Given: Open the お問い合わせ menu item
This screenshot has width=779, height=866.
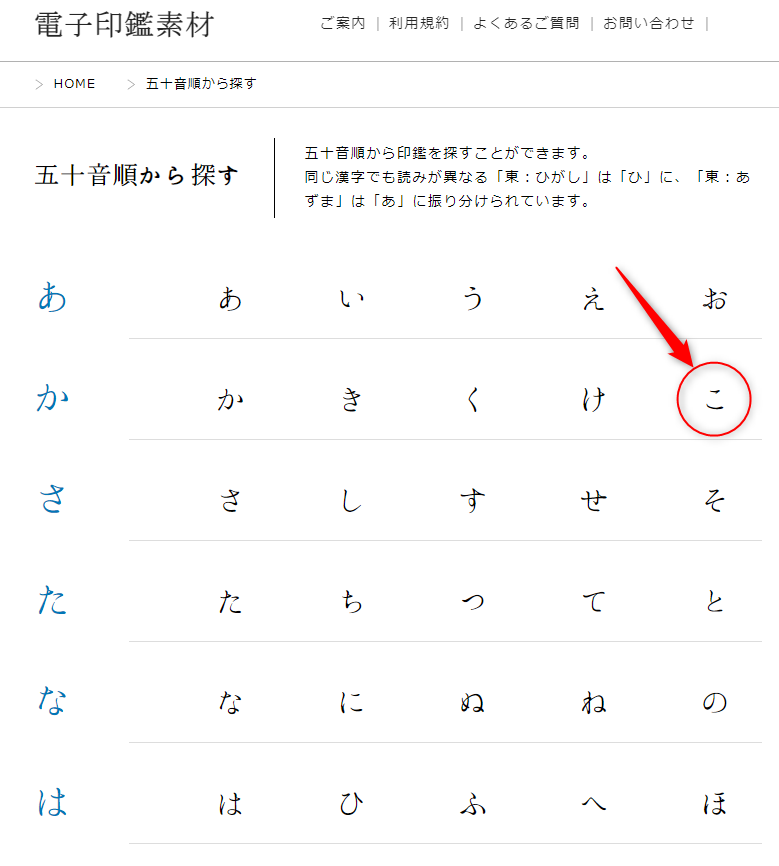Looking at the screenshot, I should [x=649, y=23].
